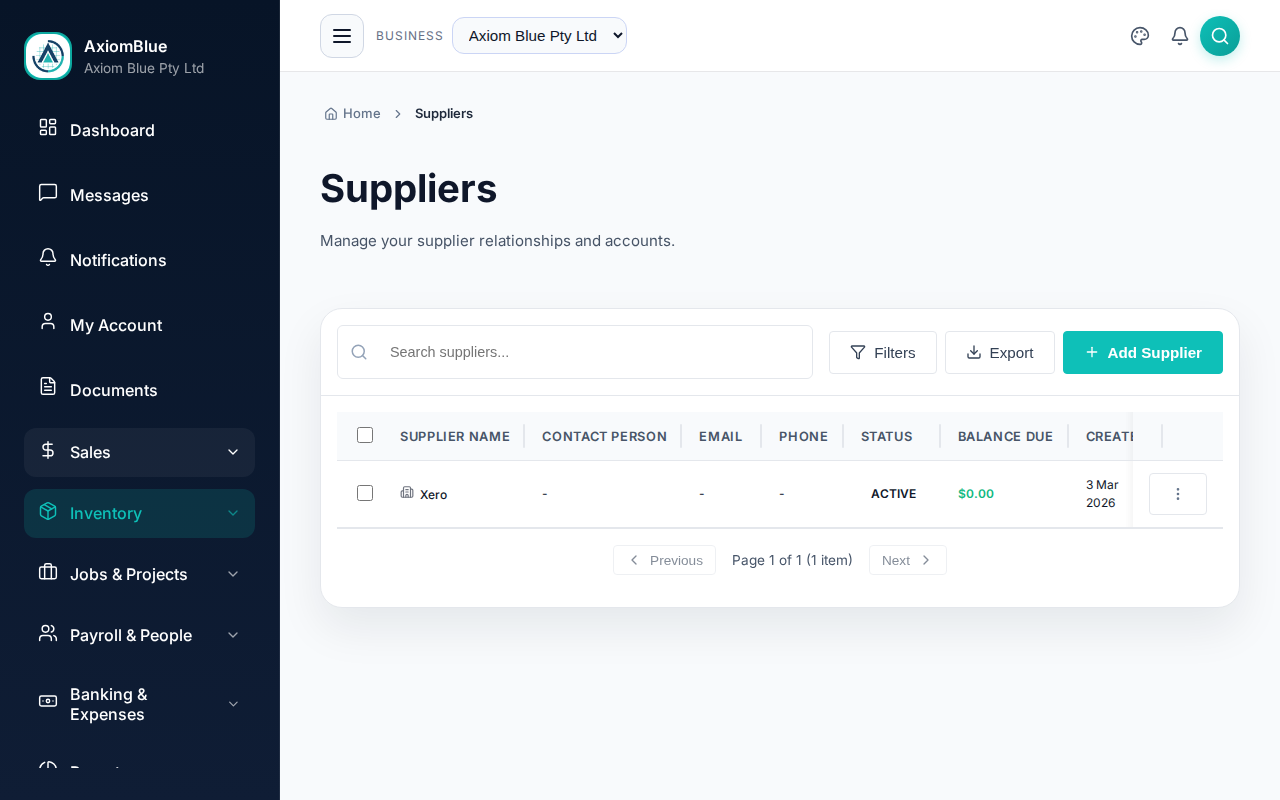Click the Notifications bell icon in sidebar
The image size is (1280, 800).
click(x=48, y=257)
